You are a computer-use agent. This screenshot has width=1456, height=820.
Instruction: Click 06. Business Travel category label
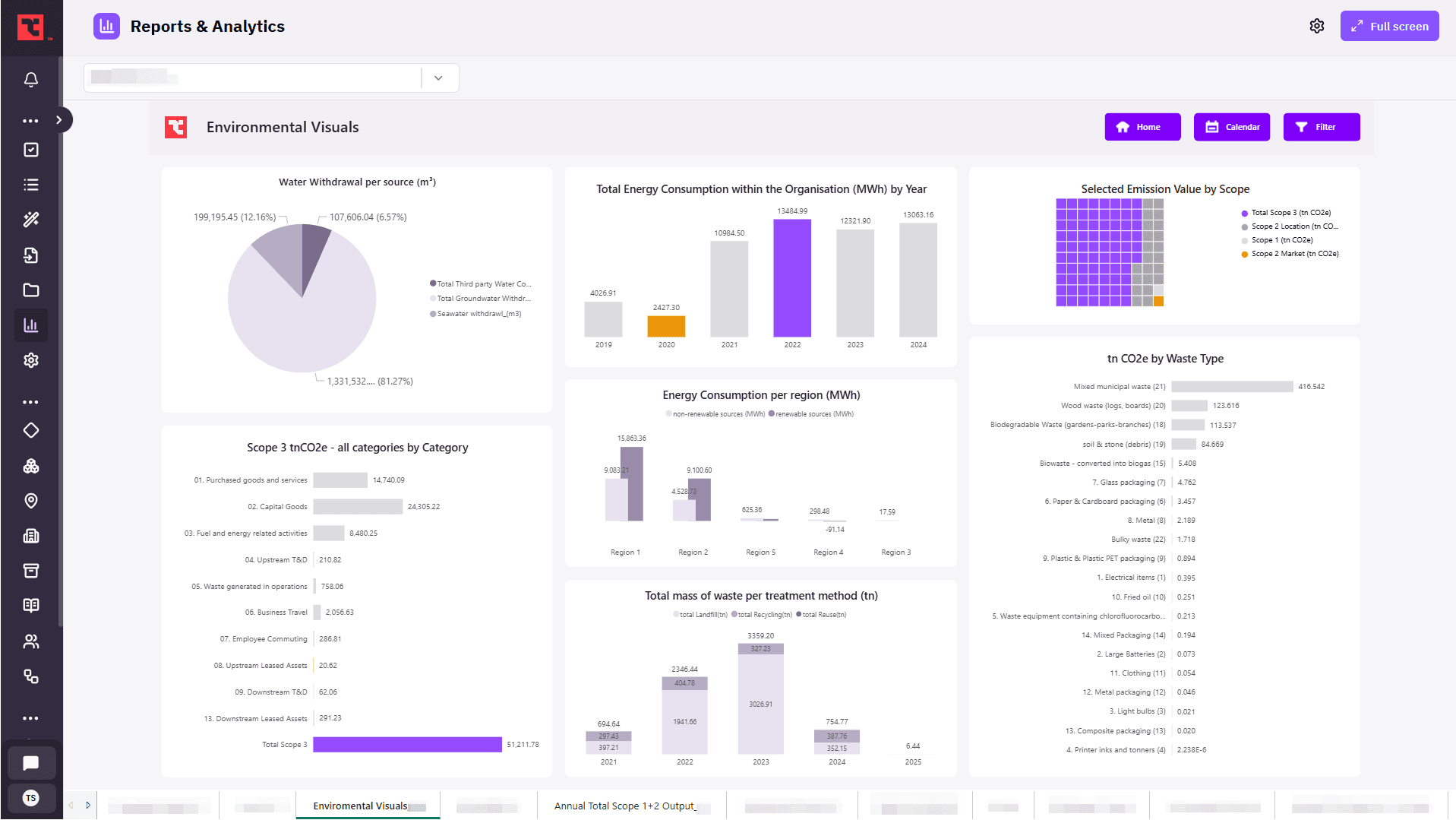pyautogui.click(x=276, y=613)
